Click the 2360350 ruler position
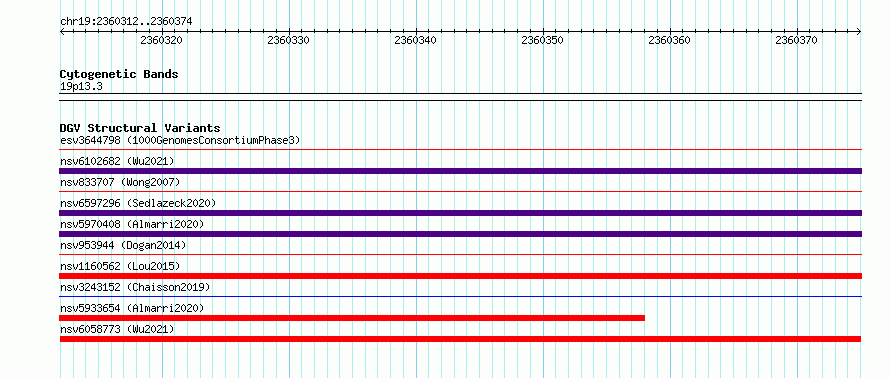890x378 pixels. coord(543,40)
